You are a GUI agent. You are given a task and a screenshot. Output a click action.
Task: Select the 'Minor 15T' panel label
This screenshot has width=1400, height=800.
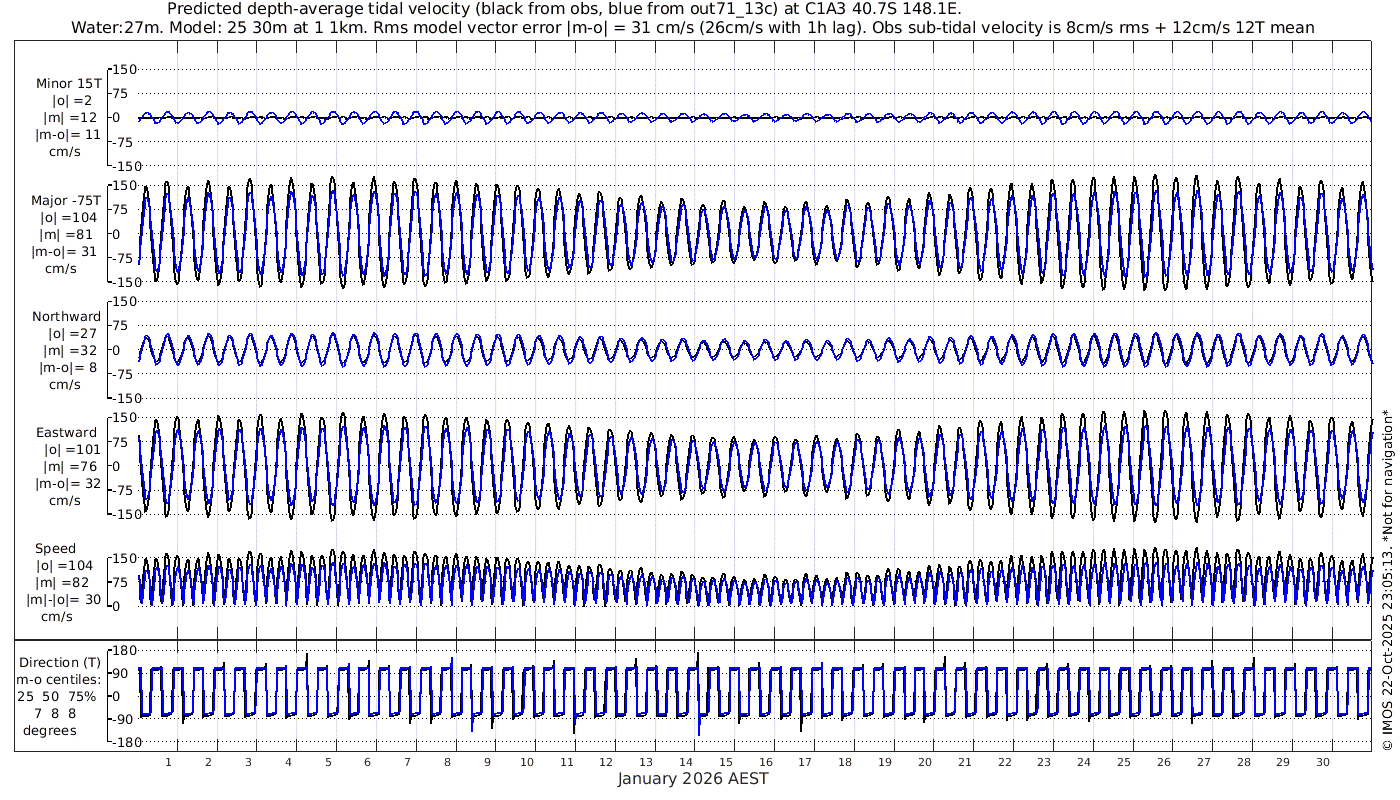67,83
